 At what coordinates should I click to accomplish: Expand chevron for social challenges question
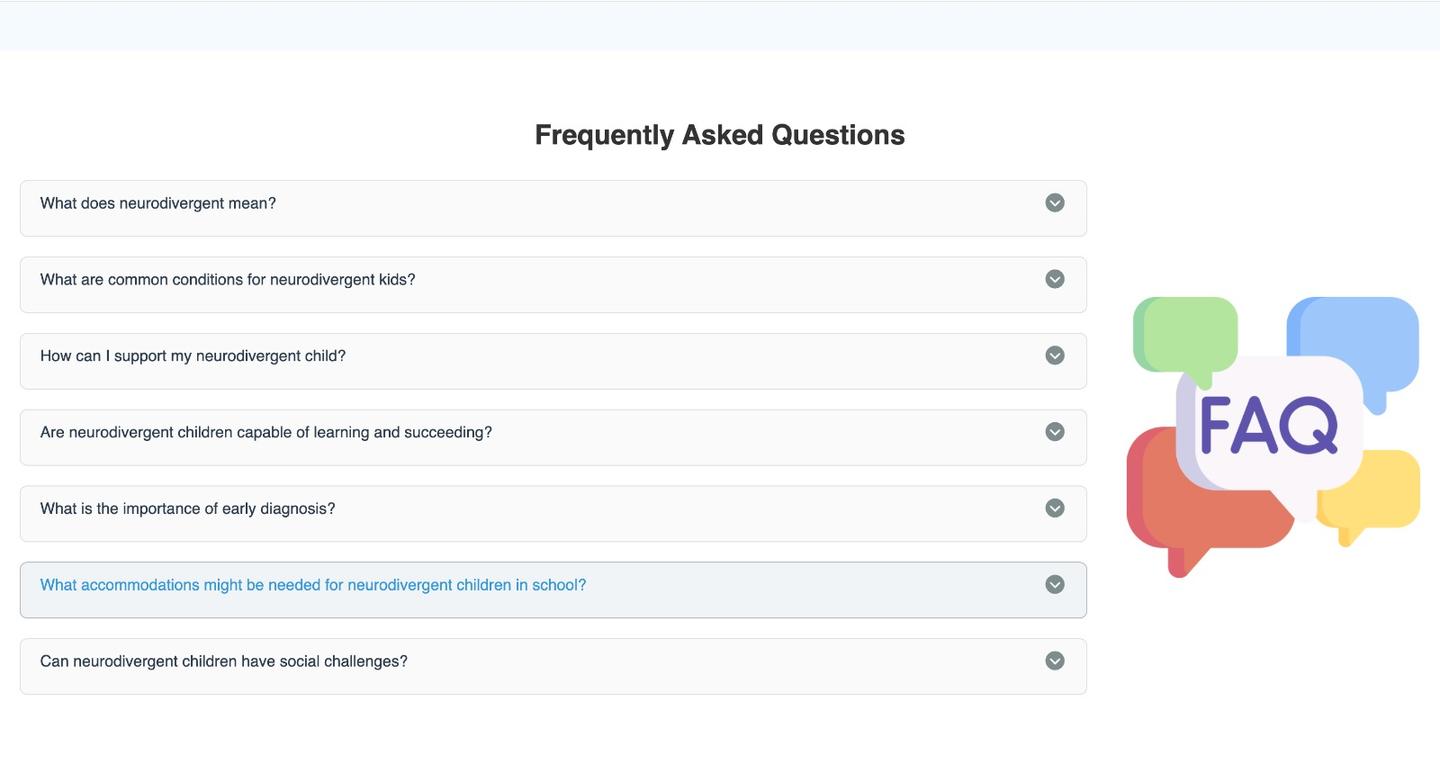1055,661
